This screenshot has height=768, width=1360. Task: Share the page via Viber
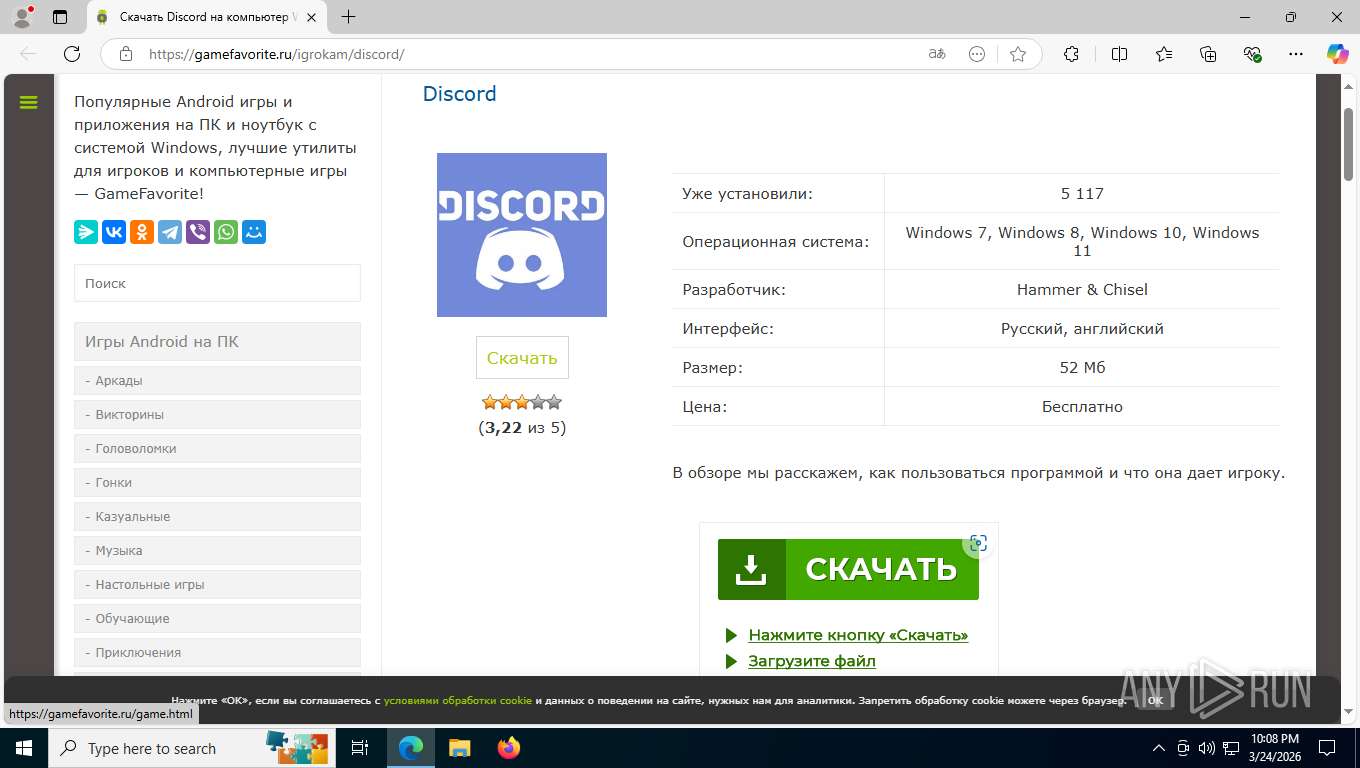click(198, 232)
